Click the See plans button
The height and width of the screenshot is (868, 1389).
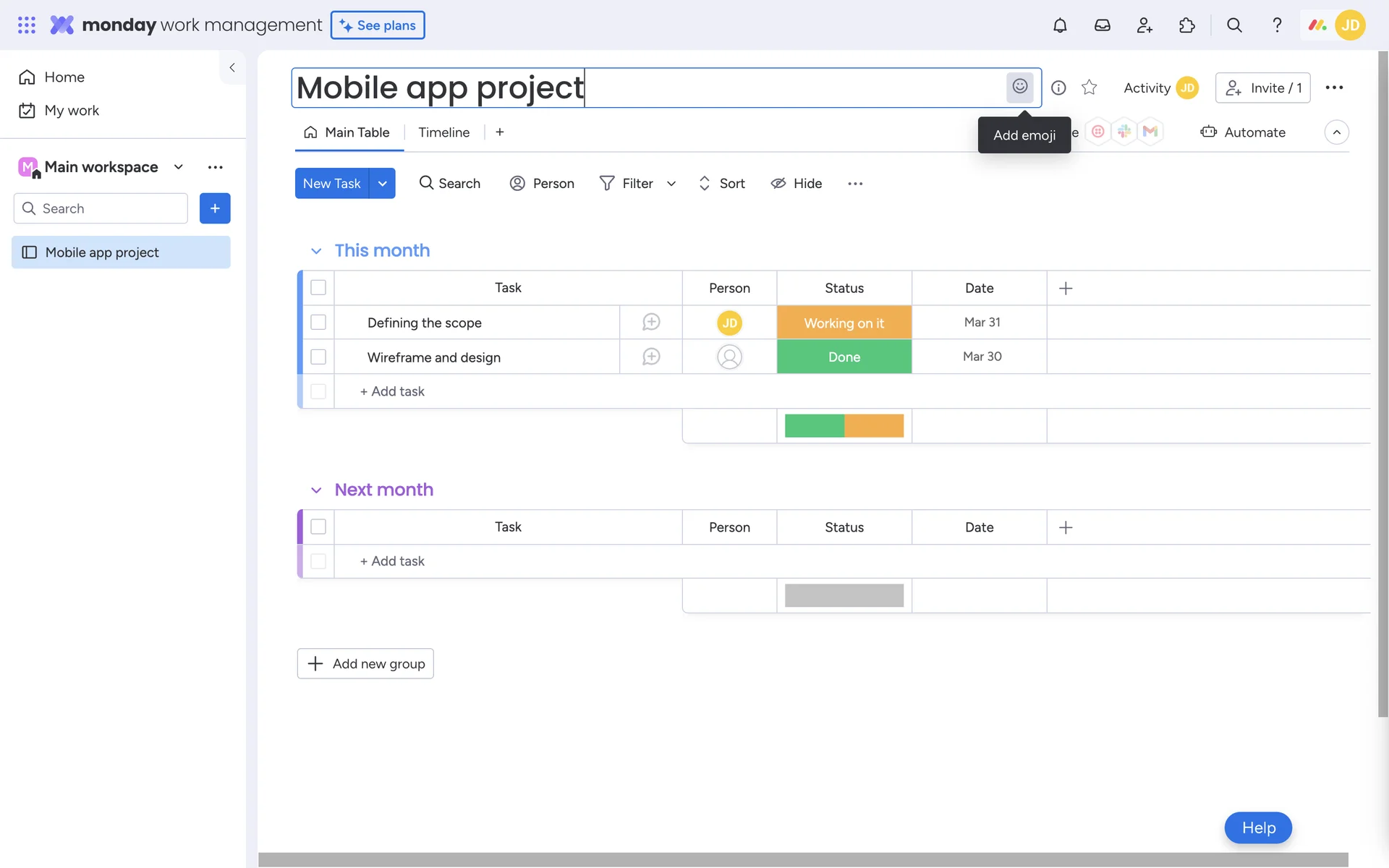click(378, 25)
